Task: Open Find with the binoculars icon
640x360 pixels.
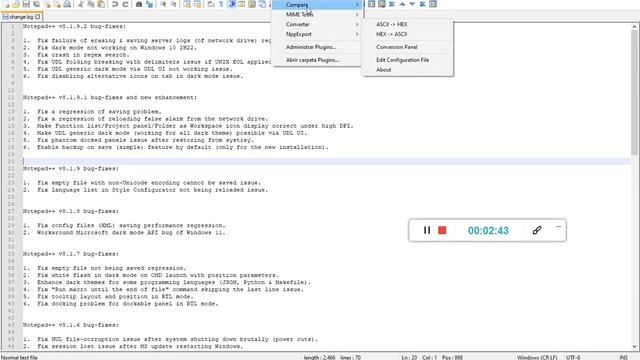Action: coord(139,4)
